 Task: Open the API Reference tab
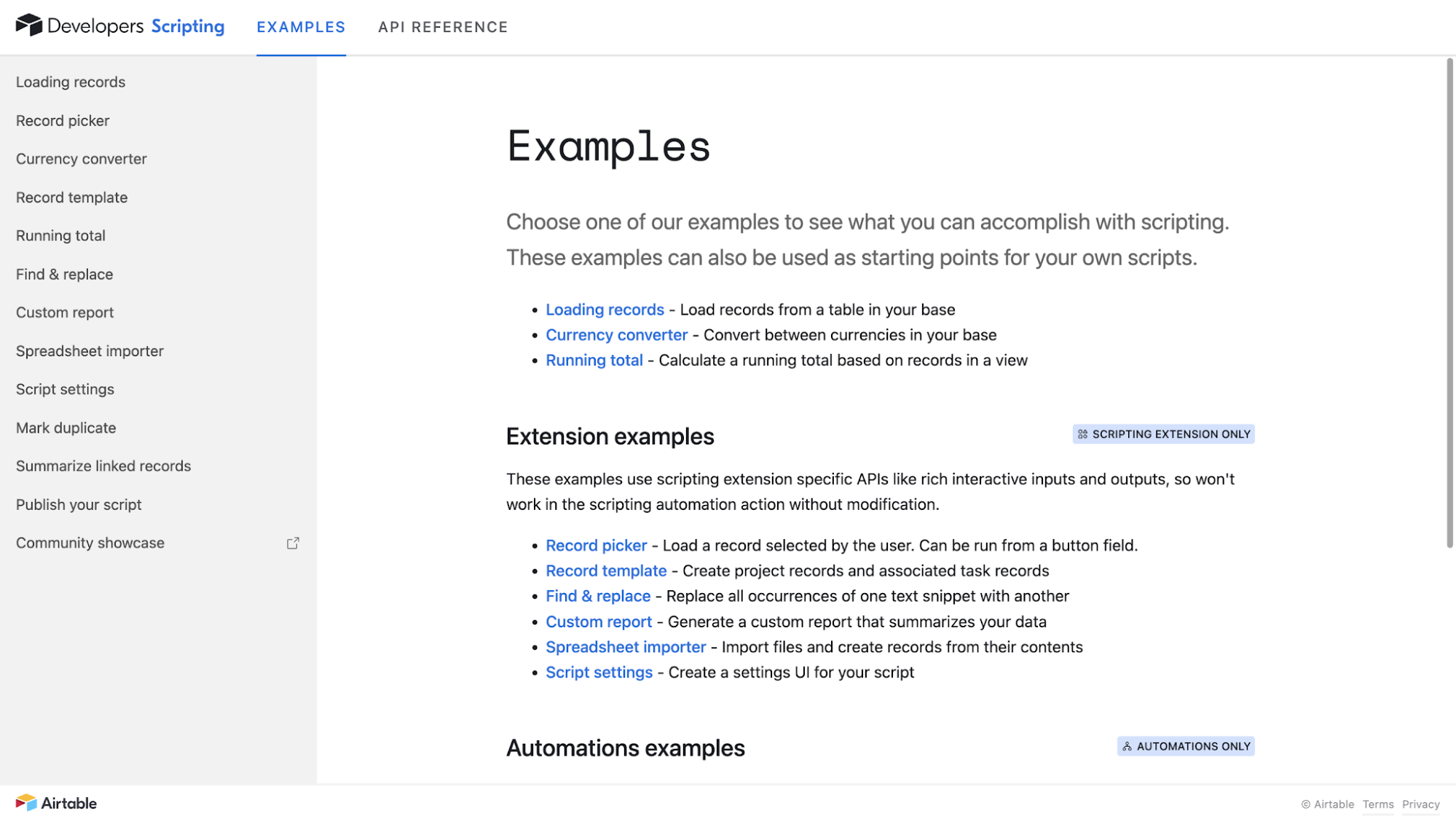[443, 27]
